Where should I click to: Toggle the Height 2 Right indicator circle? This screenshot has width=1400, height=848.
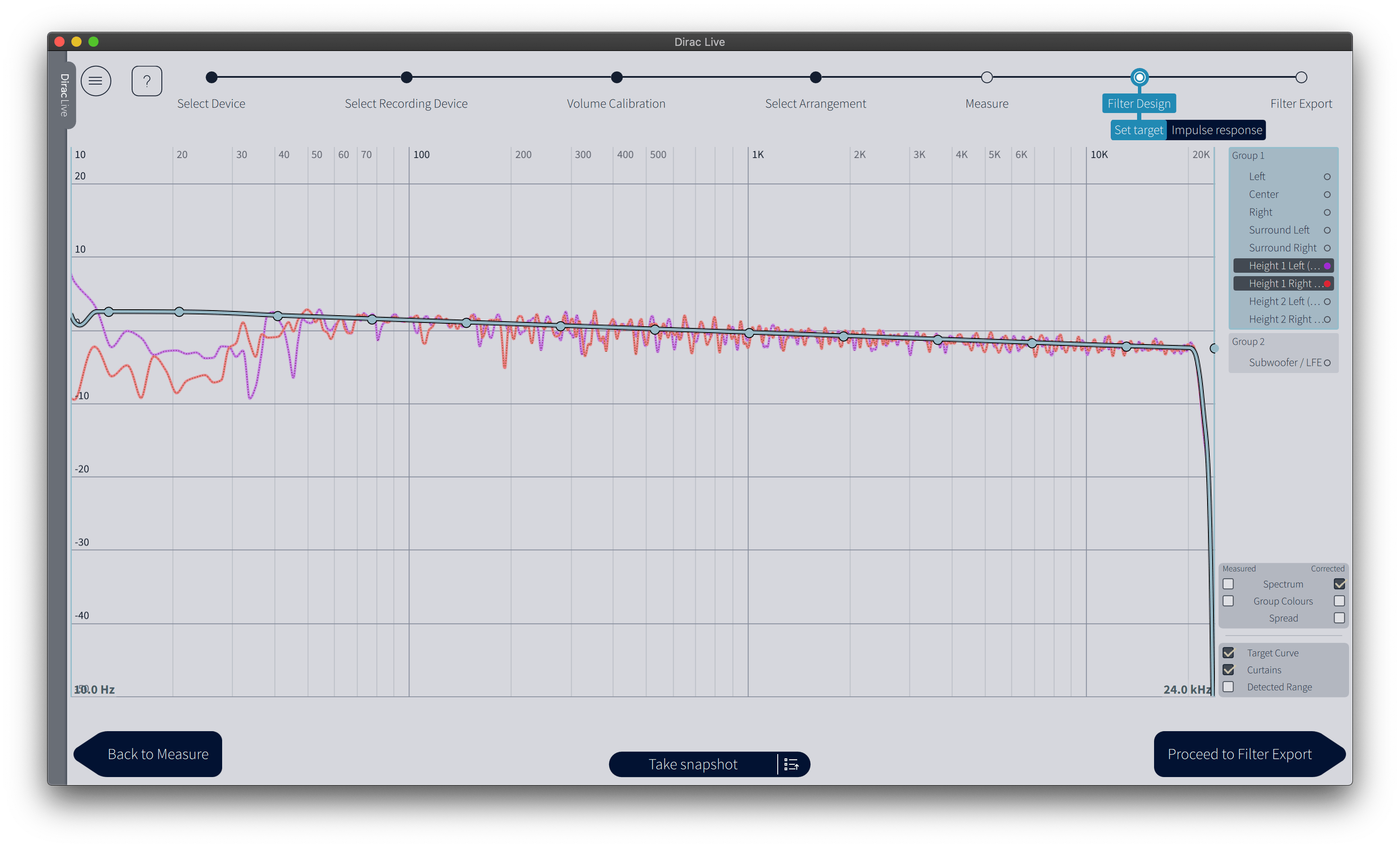point(1327,319)
